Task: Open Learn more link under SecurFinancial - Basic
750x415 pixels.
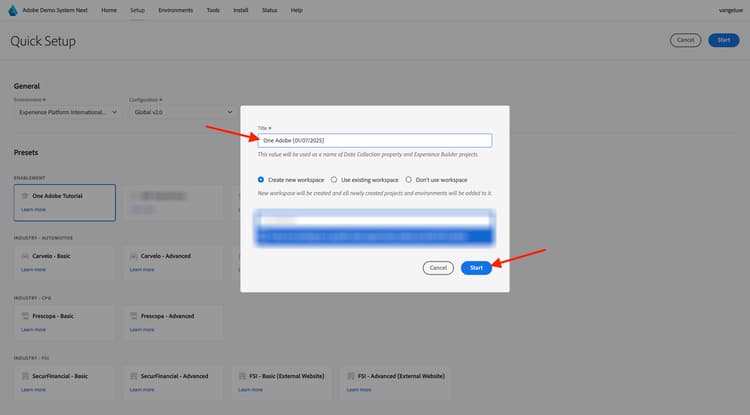Action: [33, 390]
